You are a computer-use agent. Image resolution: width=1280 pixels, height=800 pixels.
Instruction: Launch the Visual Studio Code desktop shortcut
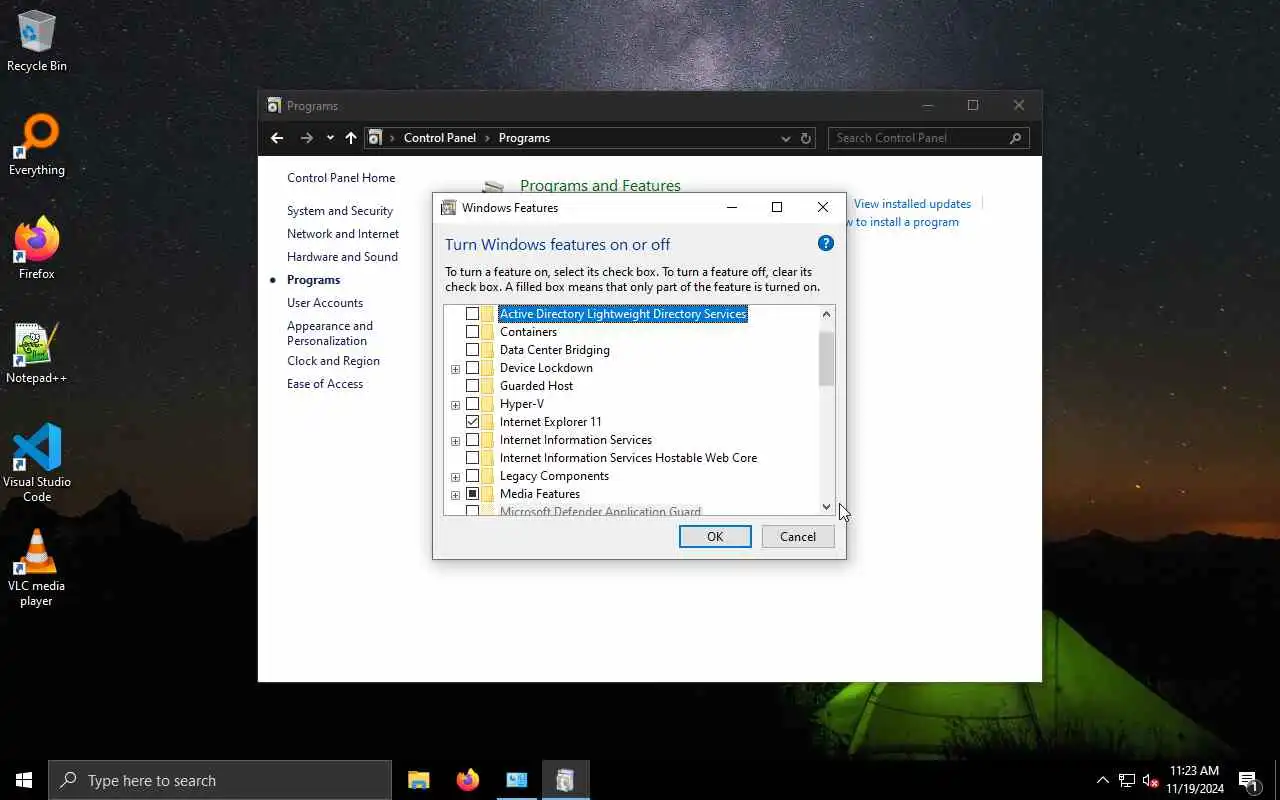click(x=37, y=462)
